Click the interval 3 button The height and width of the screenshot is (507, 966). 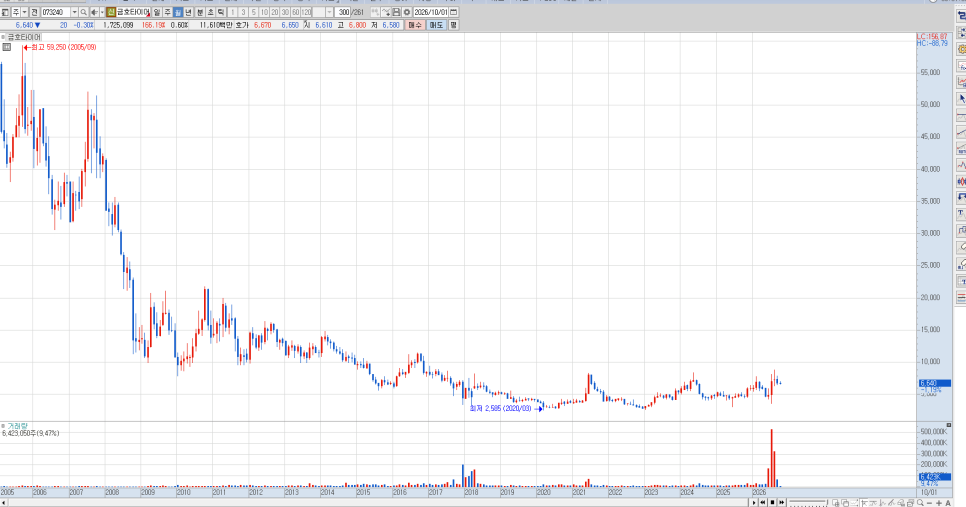[243, 12]
